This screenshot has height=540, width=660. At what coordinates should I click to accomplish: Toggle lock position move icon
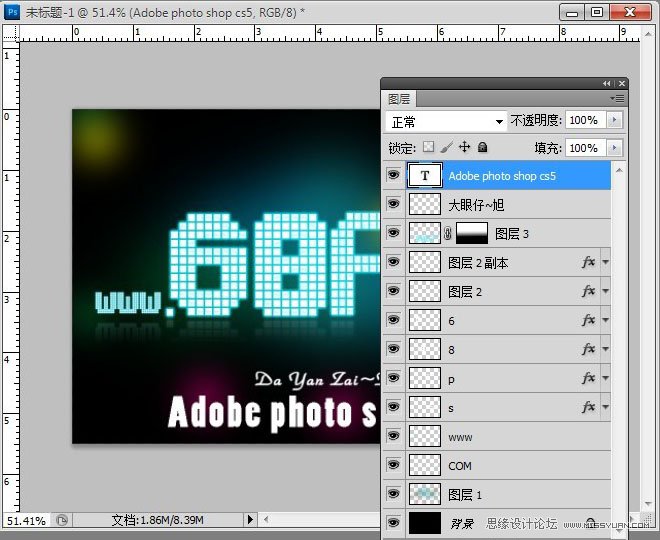464,147
